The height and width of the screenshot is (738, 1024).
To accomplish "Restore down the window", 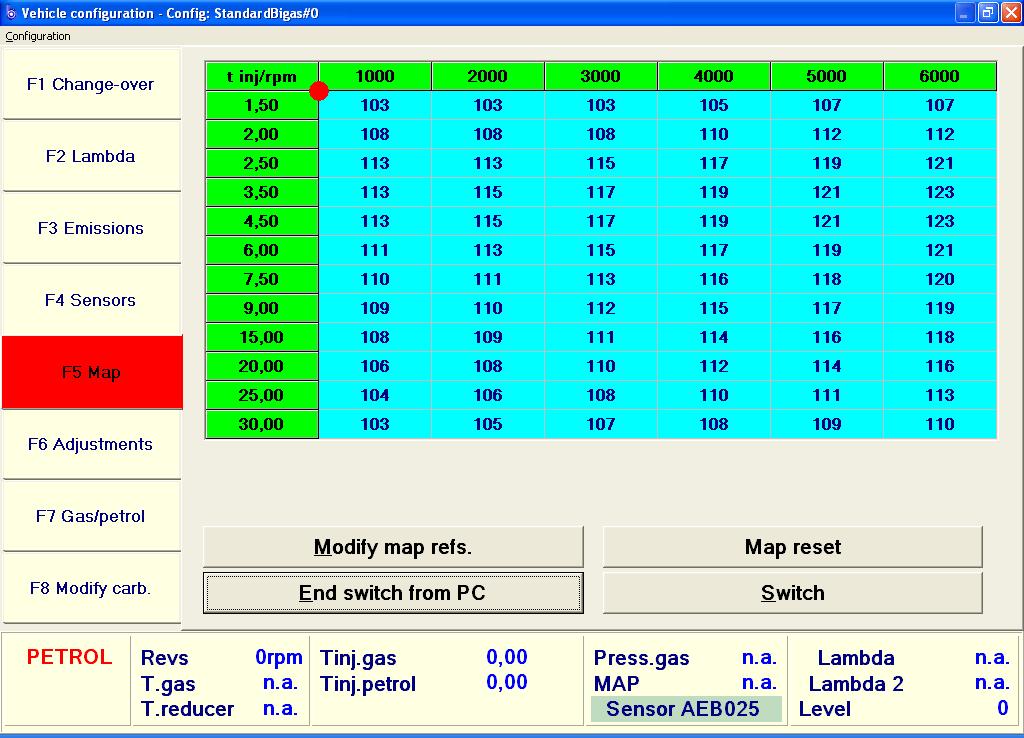I will pyautogui.click(x=987, y=13).
